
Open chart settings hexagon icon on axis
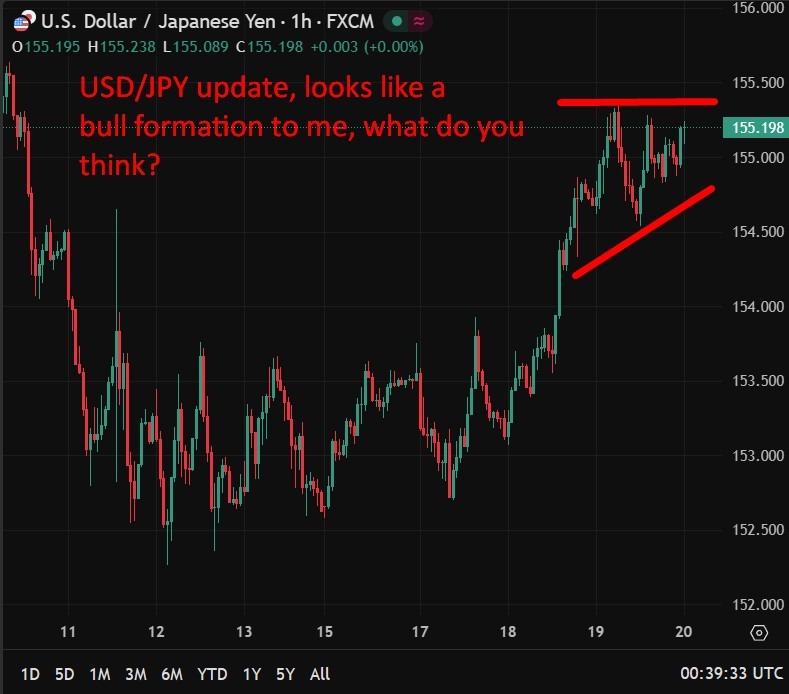pos(758,632)
